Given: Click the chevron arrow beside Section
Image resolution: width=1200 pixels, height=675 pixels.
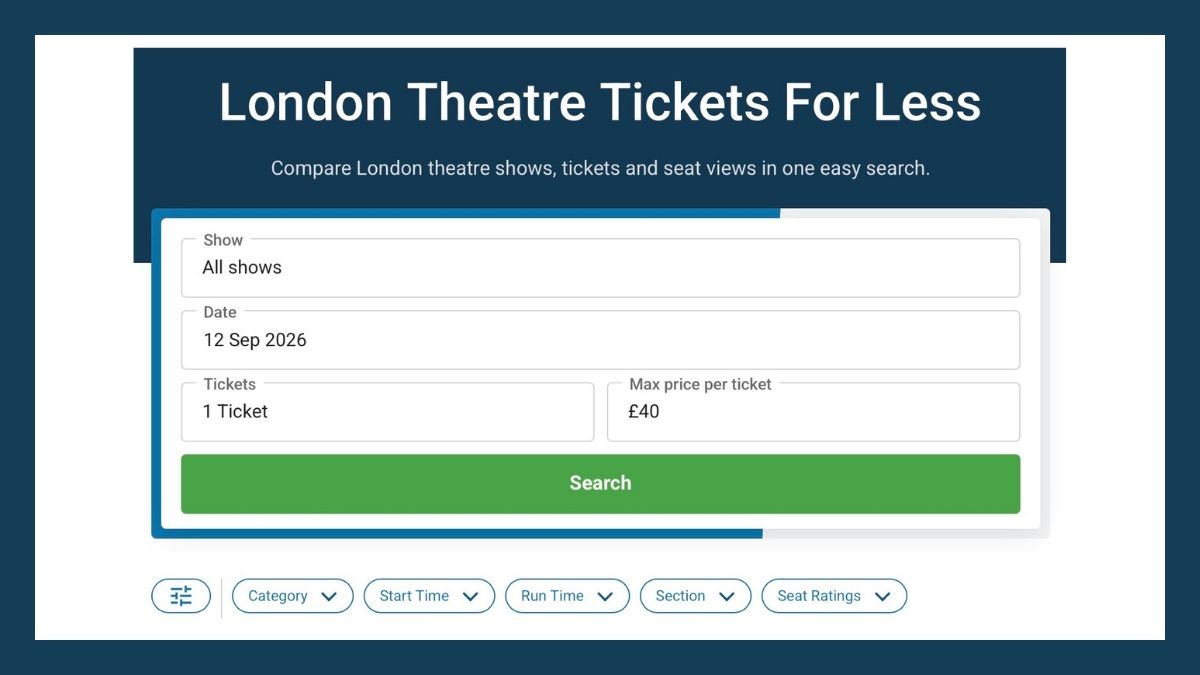Looking at the screenshot, I should [727, 596].
